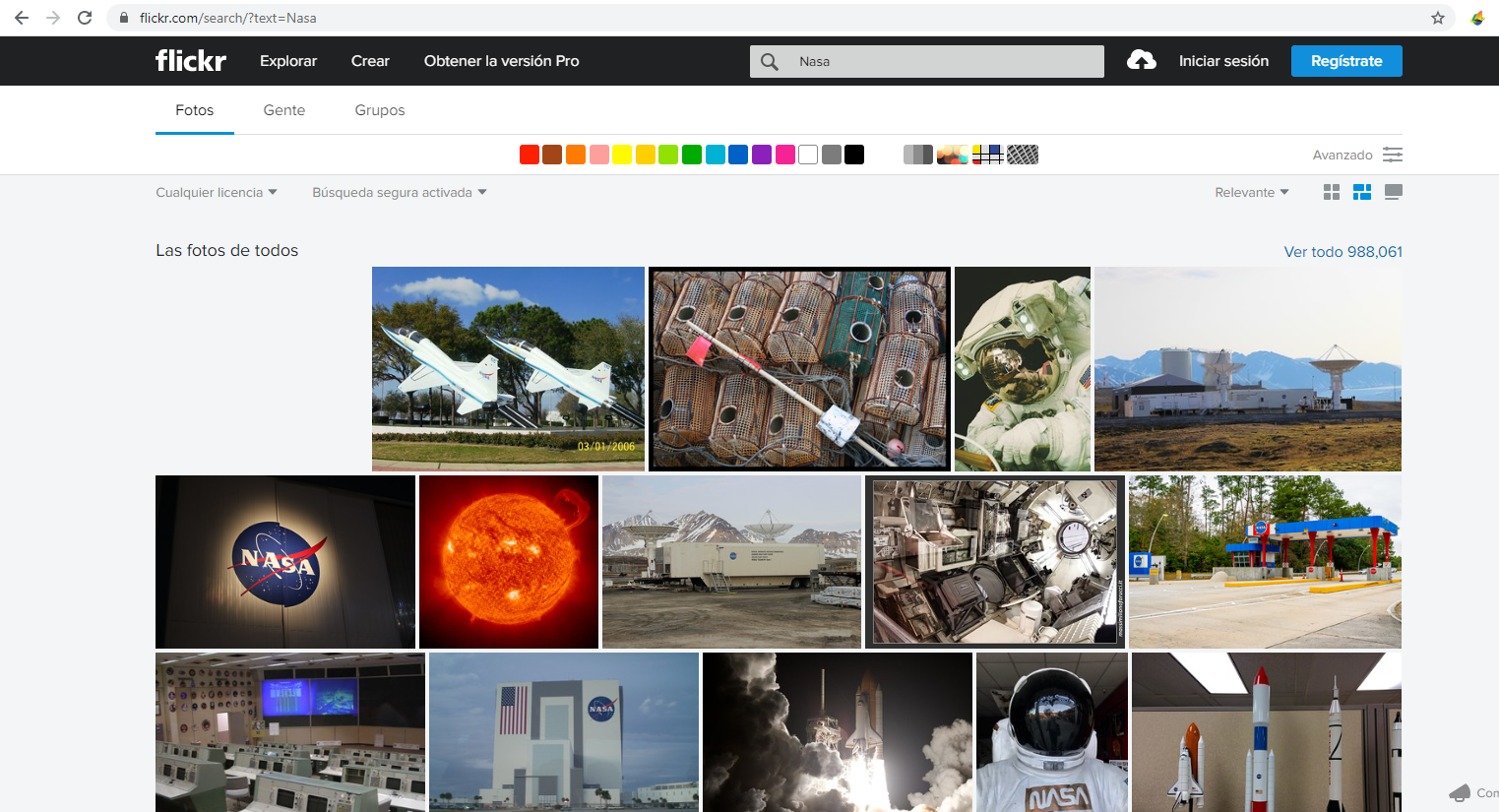Viewport: 1499px width, 812px height.
Task: Open the Búsqueda segura activada dropdown
Action: pos(398,192)
